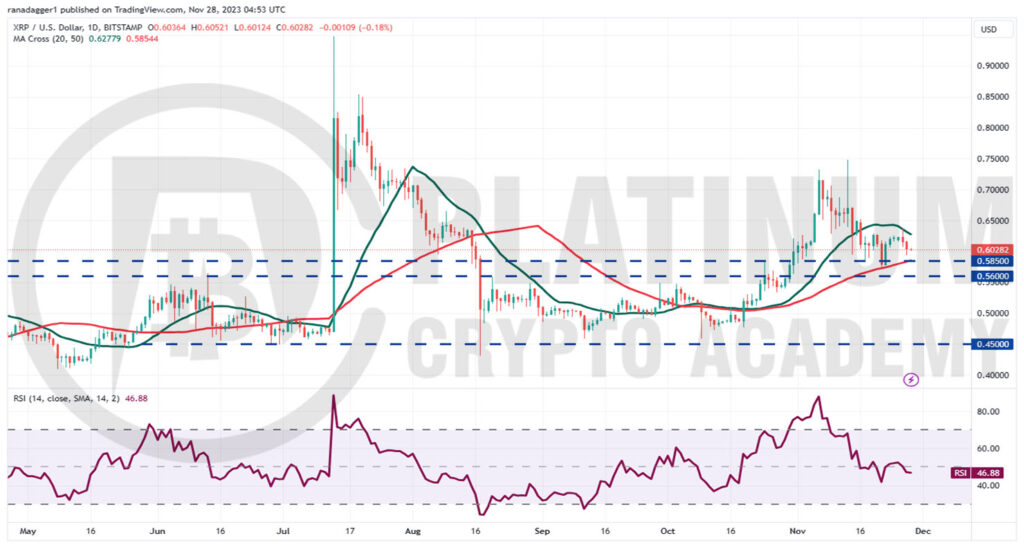Click the low price L0.60124 in the OHLC legend
This screenshot has width=1024, height=547.
[x=254, y=27]
